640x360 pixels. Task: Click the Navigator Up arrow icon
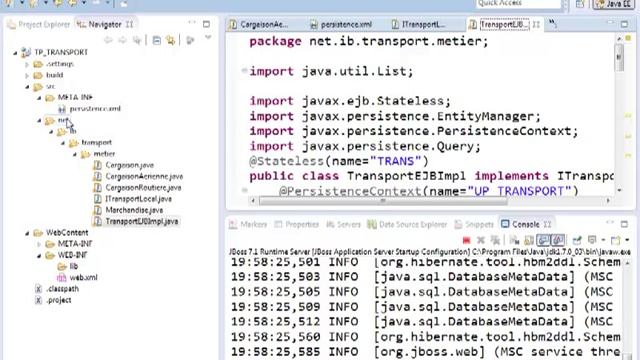pos(137,40)
